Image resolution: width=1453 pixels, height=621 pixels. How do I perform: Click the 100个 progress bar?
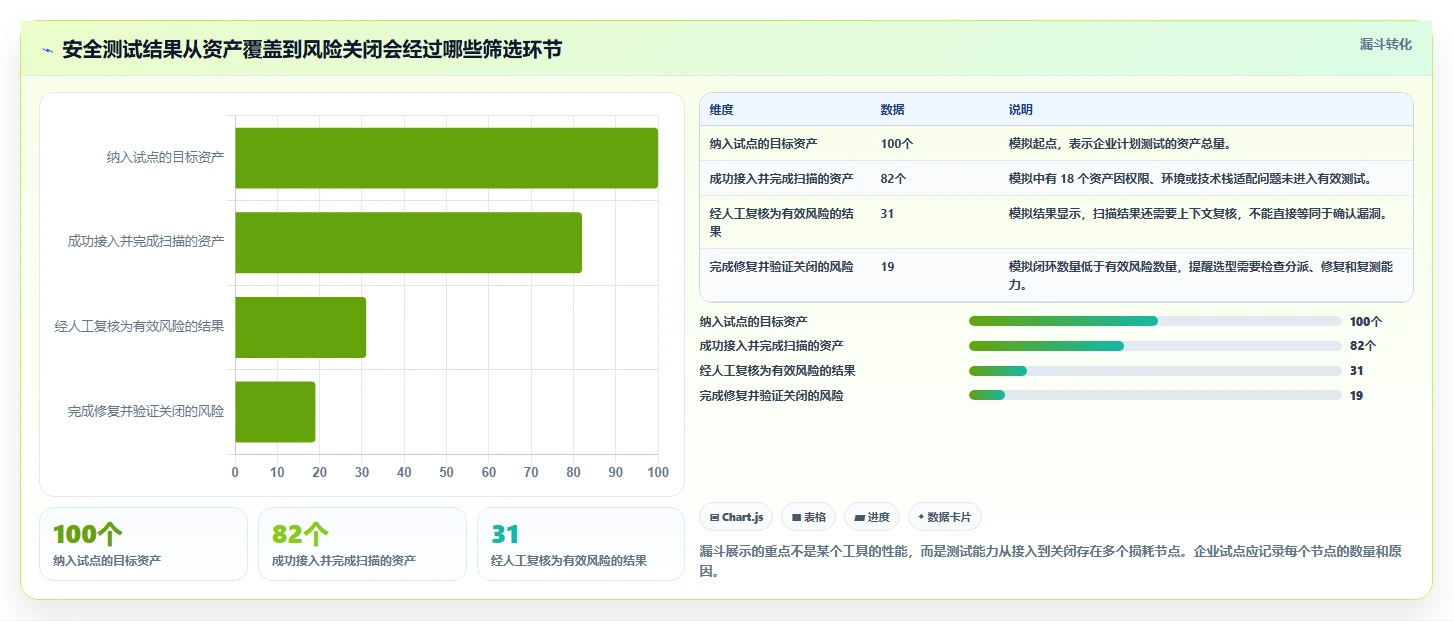tap(1155, 321)
